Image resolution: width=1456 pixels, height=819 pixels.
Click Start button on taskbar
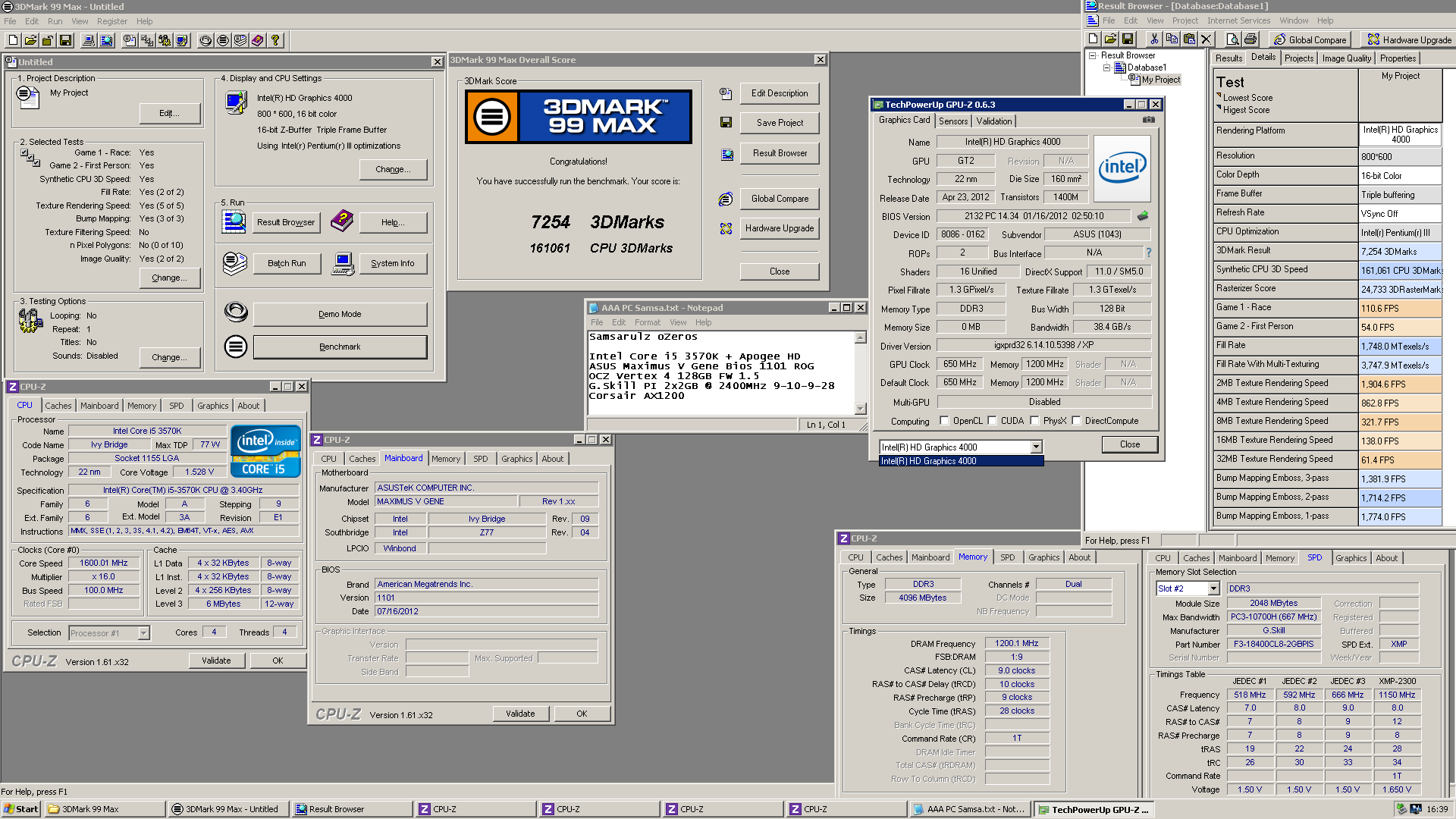coord(21,809)
